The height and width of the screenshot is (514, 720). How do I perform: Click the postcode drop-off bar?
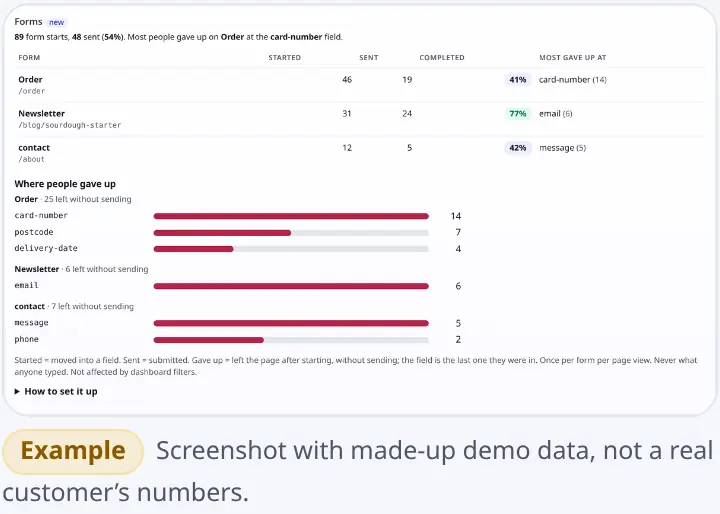pos(291,232)
